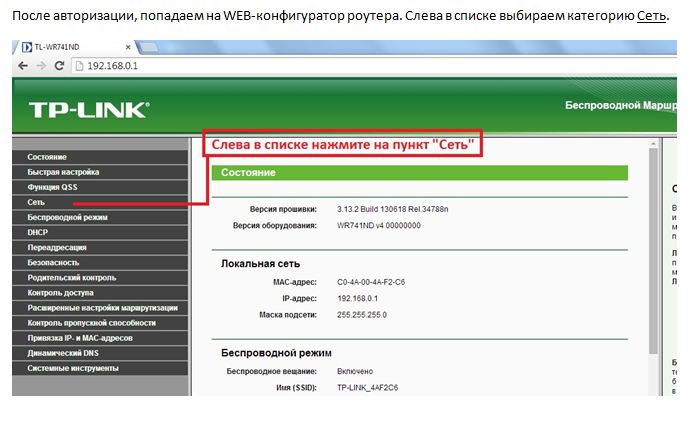Click the browser back arrow

click(23, 65)
